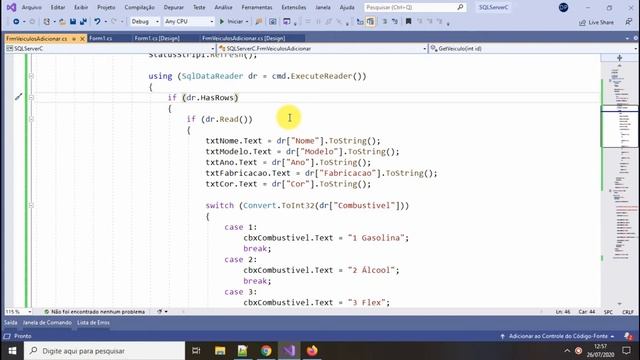Click the Windows taskbar search field
Viewport: 640px width, 360px height.
click(x=104, y=351)
